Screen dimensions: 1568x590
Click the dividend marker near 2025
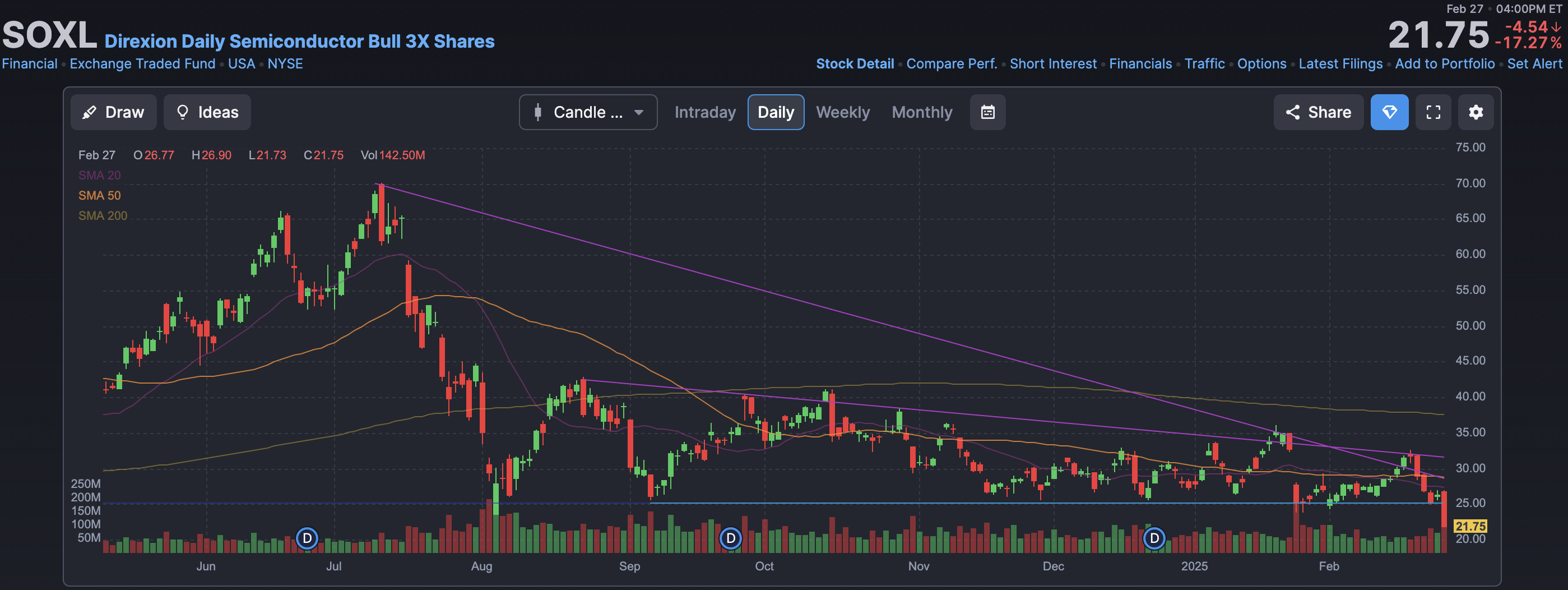click(x=1154, y=538)
